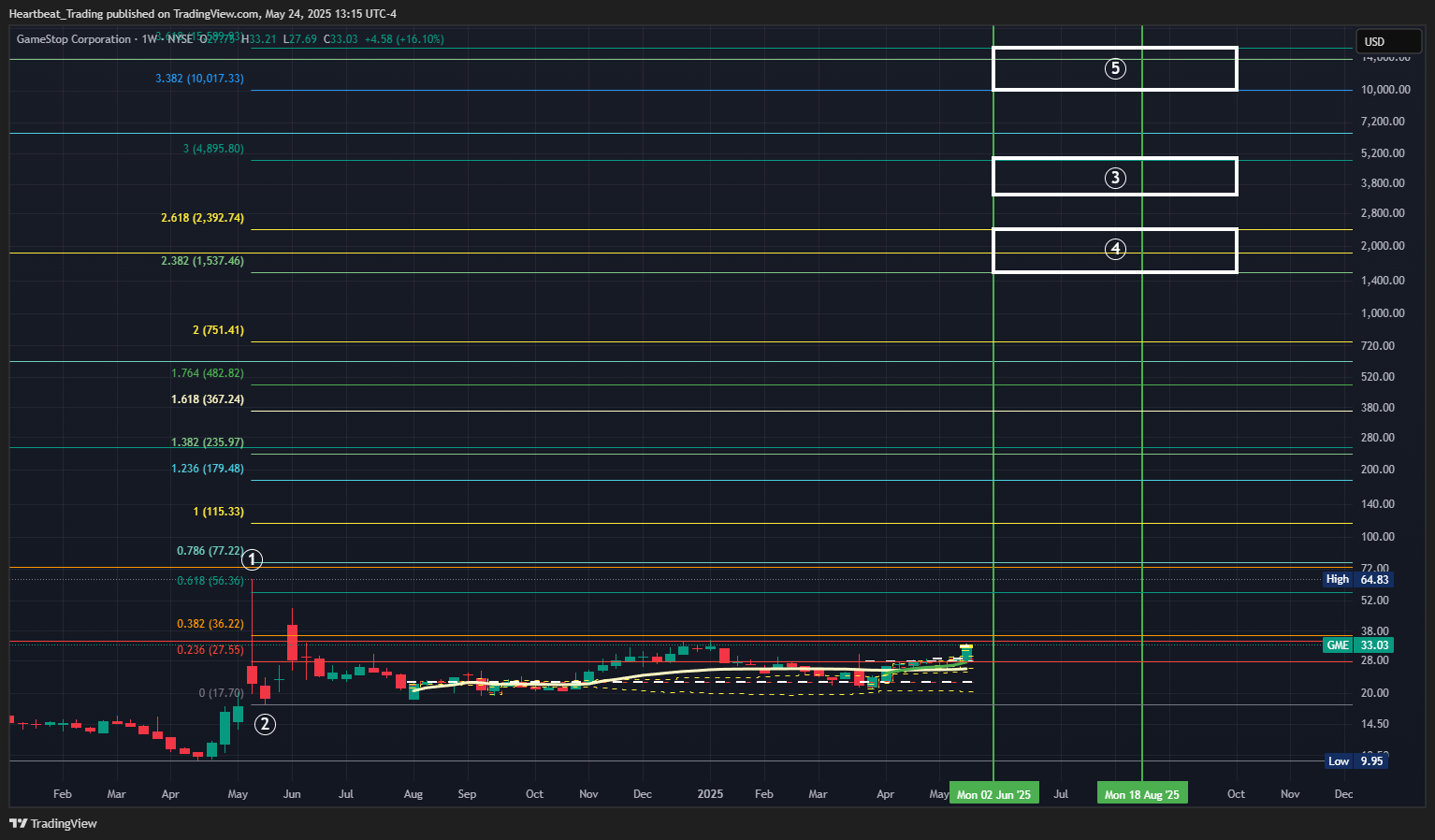
Task: Click the GME 33.03 price label
Action: (x=1358, y=645)
